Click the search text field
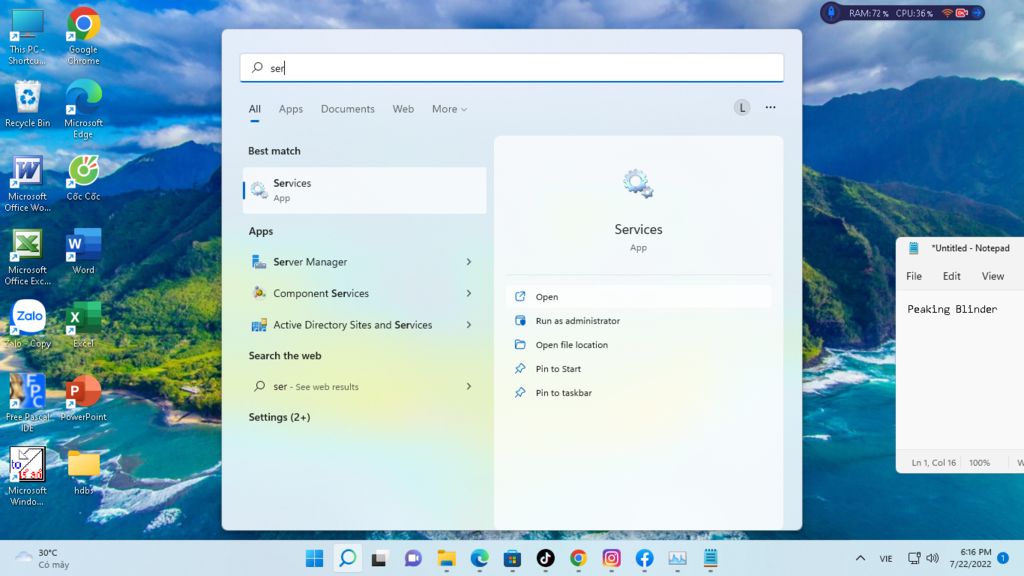The height and width of the screenshot is (576, 1024). (x=511, y=68)
